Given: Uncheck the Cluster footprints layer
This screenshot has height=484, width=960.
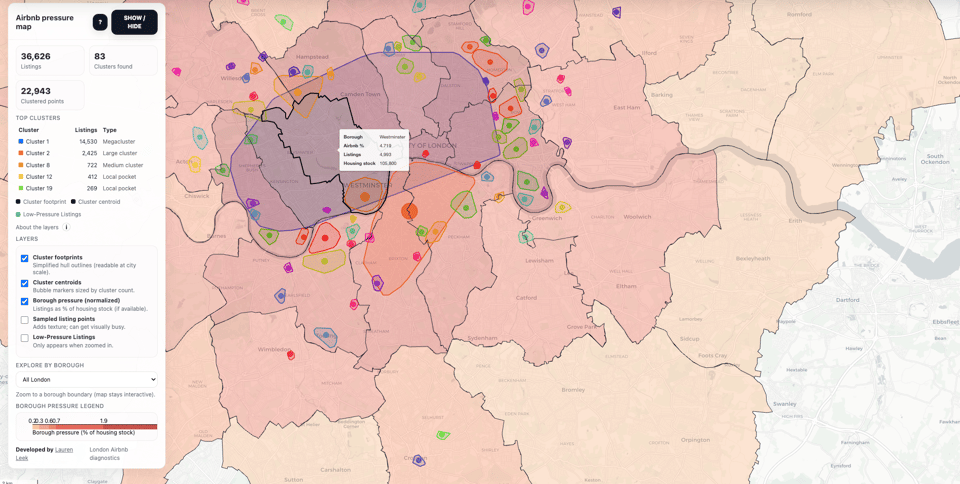Looking at the screenshot, I should 25,258.
